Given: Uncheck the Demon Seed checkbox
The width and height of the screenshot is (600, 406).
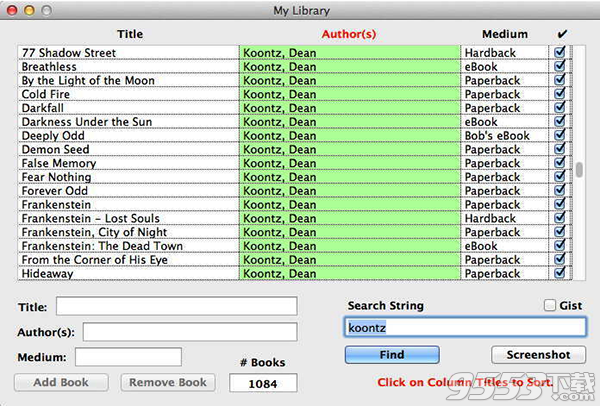Looking at the screenshot, I should (x=559, y=149).
